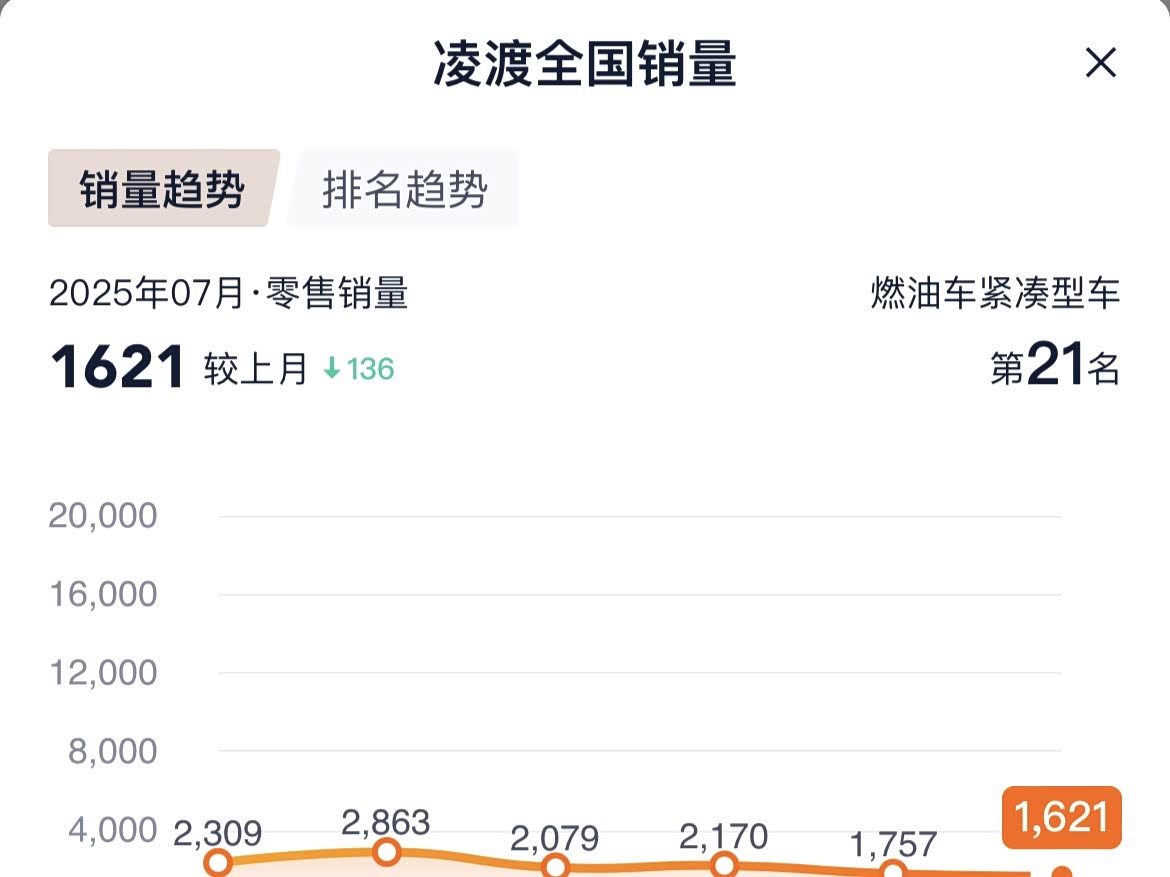Tap the 2,079 chart data point
The width and height of the screenshot is (1170, 877).
[556, 866]
